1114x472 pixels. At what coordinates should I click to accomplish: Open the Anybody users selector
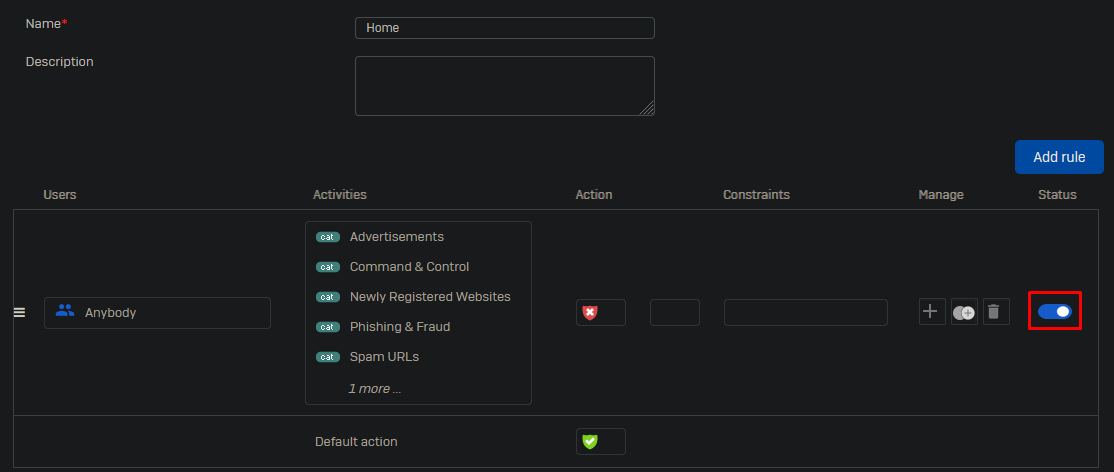tap(157, 312)
